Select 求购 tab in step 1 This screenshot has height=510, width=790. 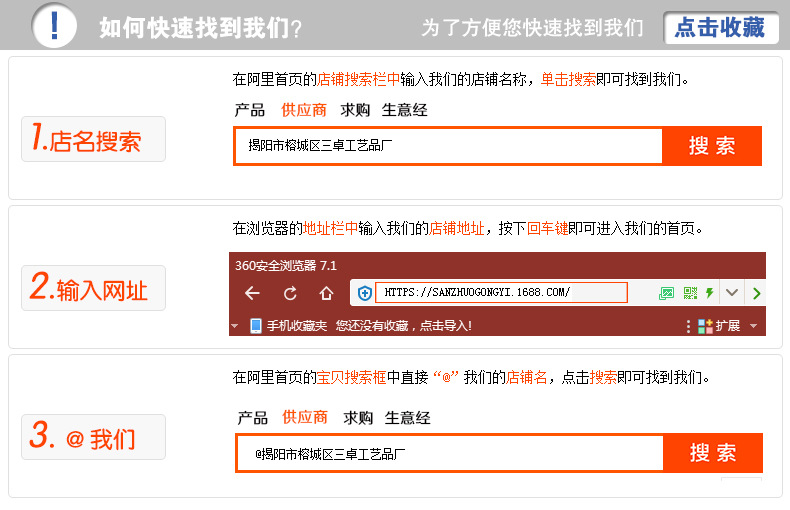355,110
